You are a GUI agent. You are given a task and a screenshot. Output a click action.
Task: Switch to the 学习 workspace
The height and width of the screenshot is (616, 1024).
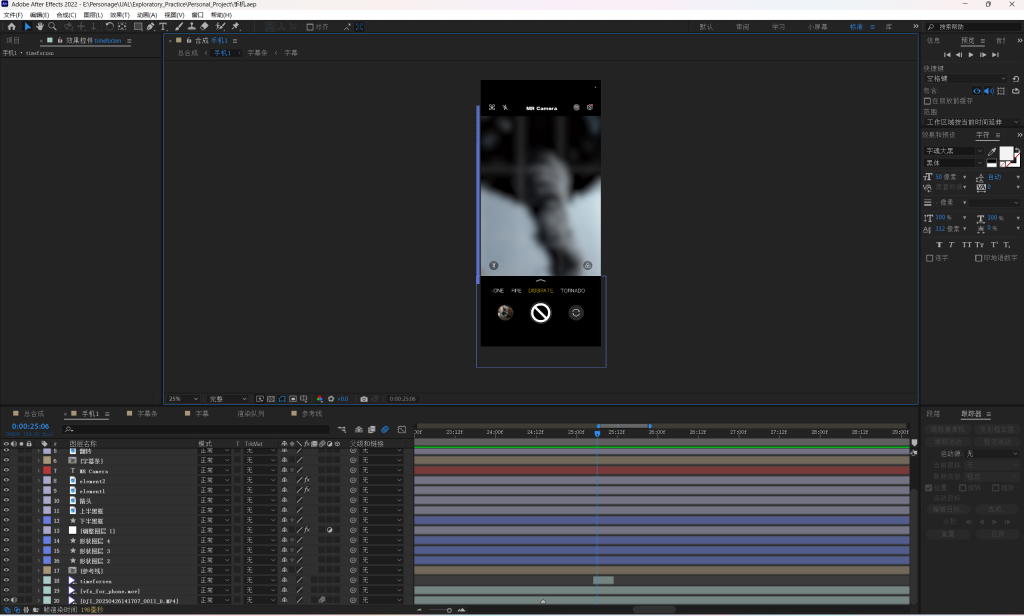[x=778, y=27]
